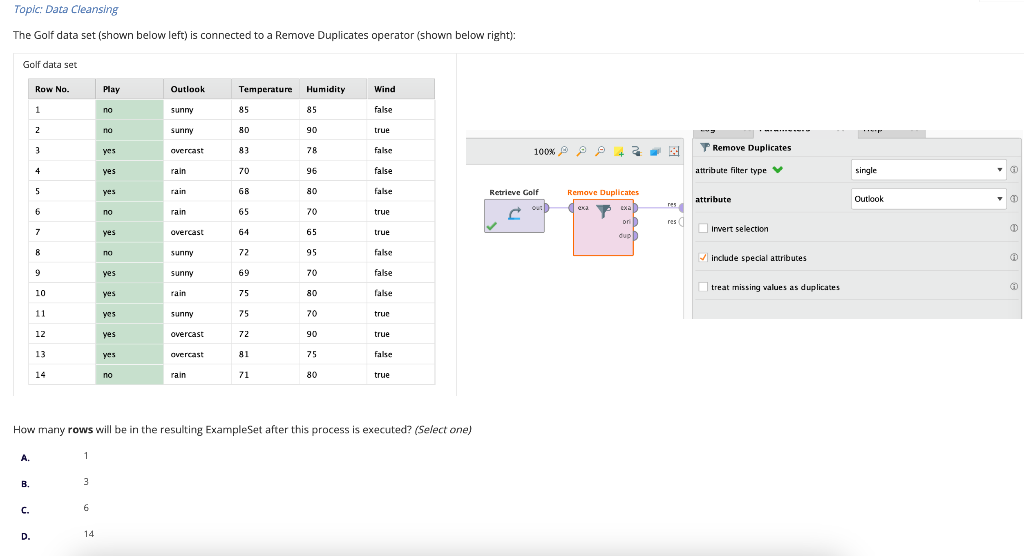Click the overcast cell in row 3
Image resolution: width=1024 pixels, height=556 pixels.
[197, 150]
